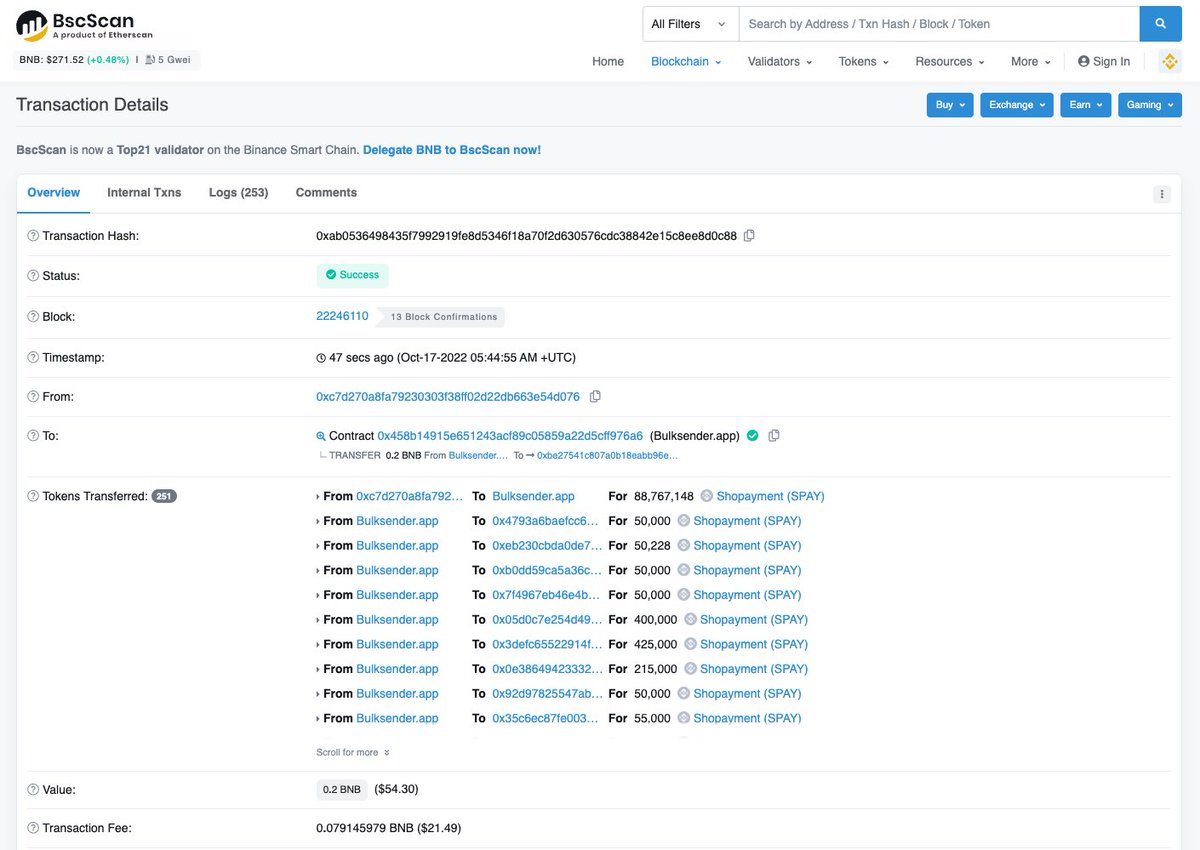The image size is (1200, 850).
Task: Open recipient 0x3defc65522914f address link
Action: tap(548, 645)
